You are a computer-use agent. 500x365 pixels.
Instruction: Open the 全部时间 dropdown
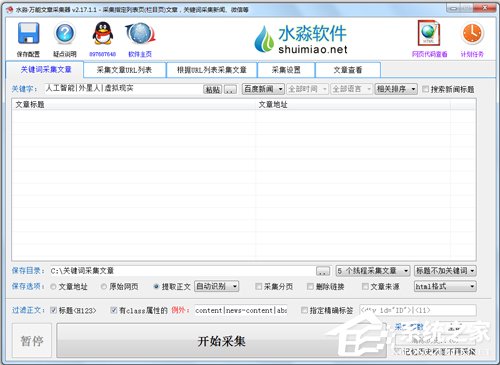point(307,89)
